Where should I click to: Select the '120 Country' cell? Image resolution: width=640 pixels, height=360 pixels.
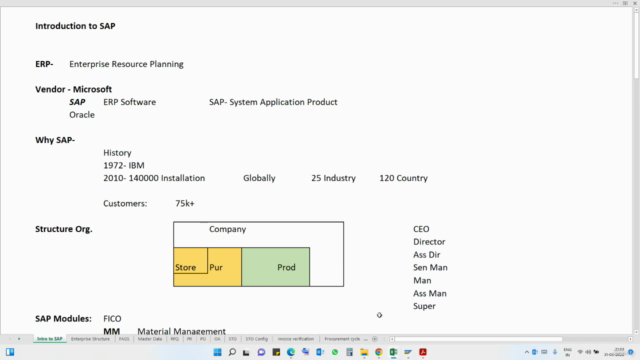[x=403, y=178]
